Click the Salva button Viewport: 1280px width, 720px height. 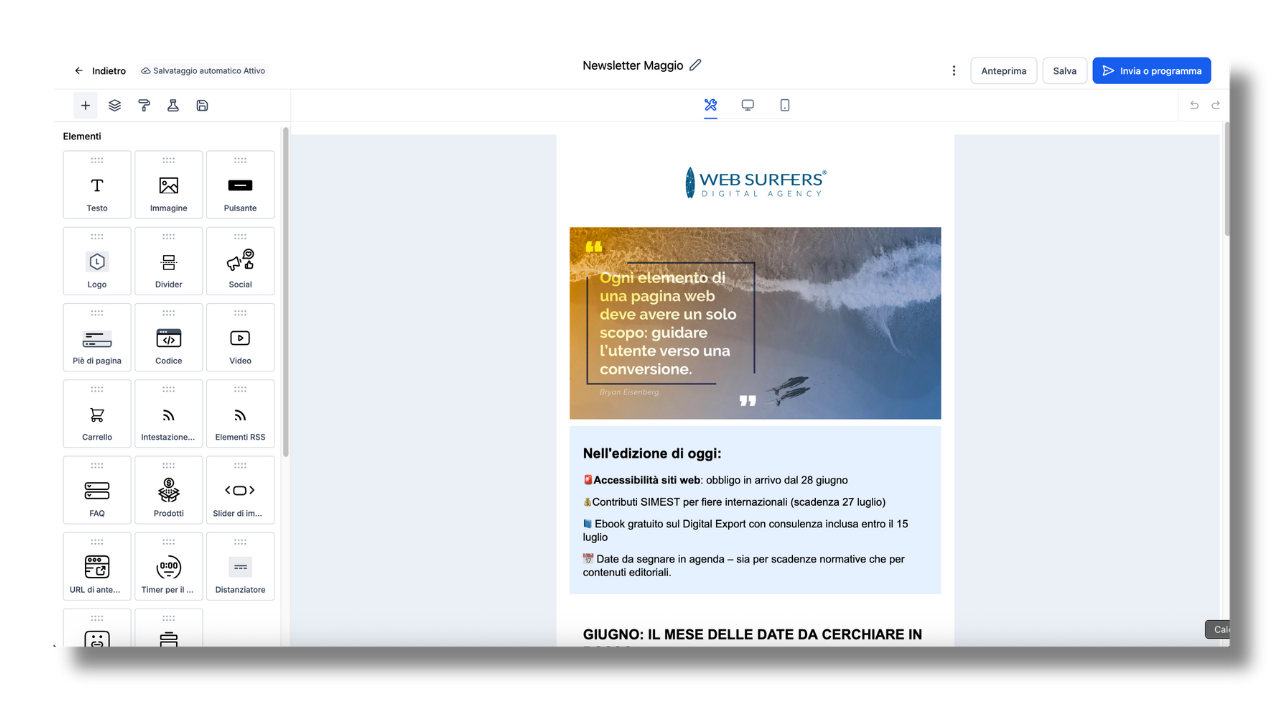coord(1064,71)
